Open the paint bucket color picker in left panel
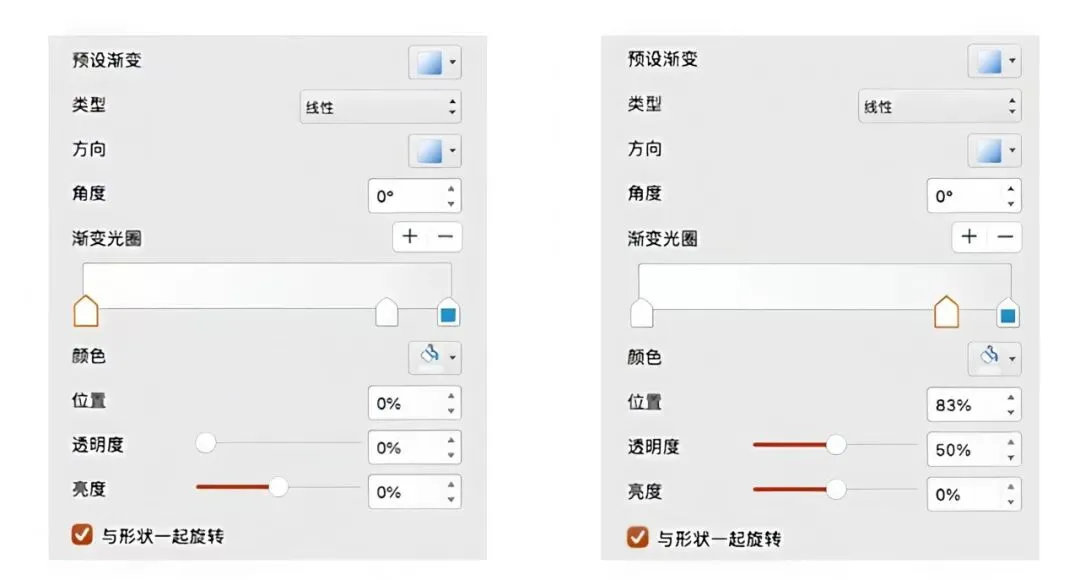 [x=434, y=356]
